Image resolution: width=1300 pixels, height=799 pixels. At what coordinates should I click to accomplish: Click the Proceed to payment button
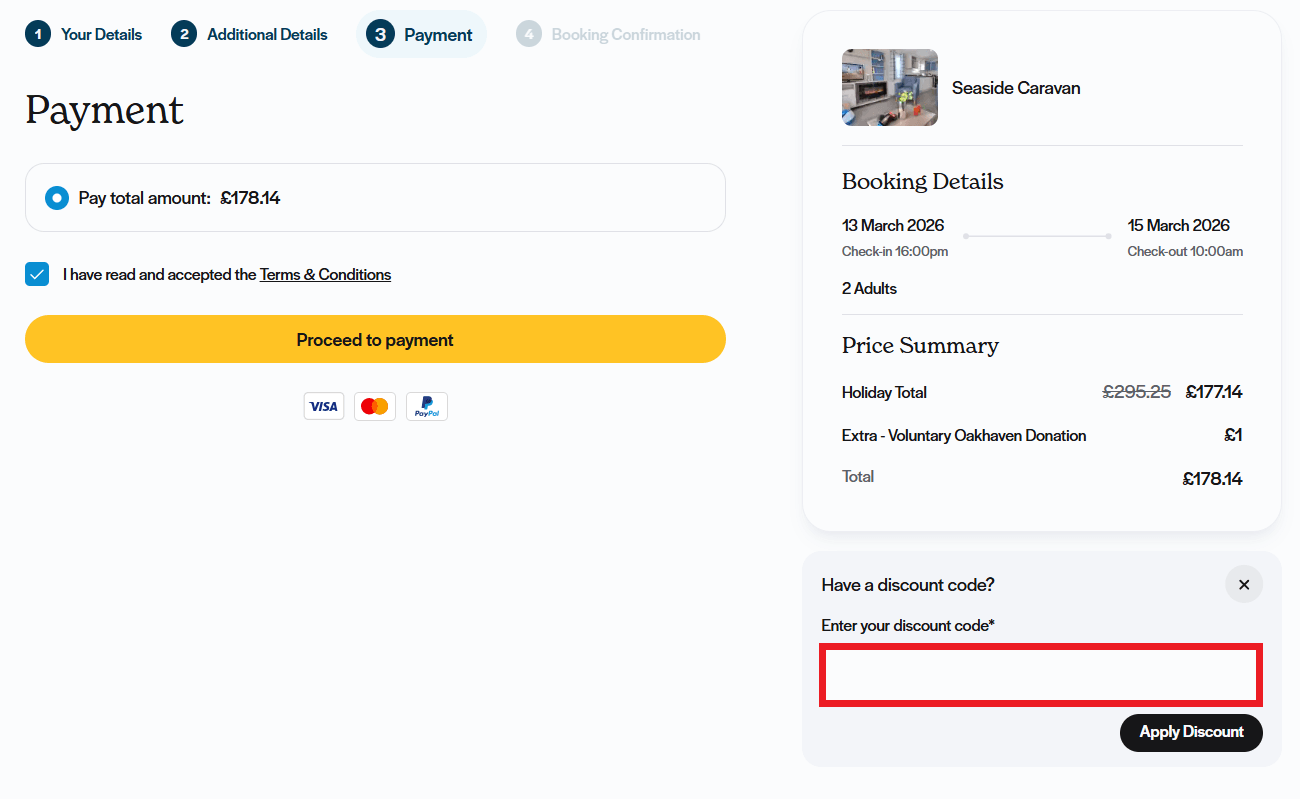point(375,339)
